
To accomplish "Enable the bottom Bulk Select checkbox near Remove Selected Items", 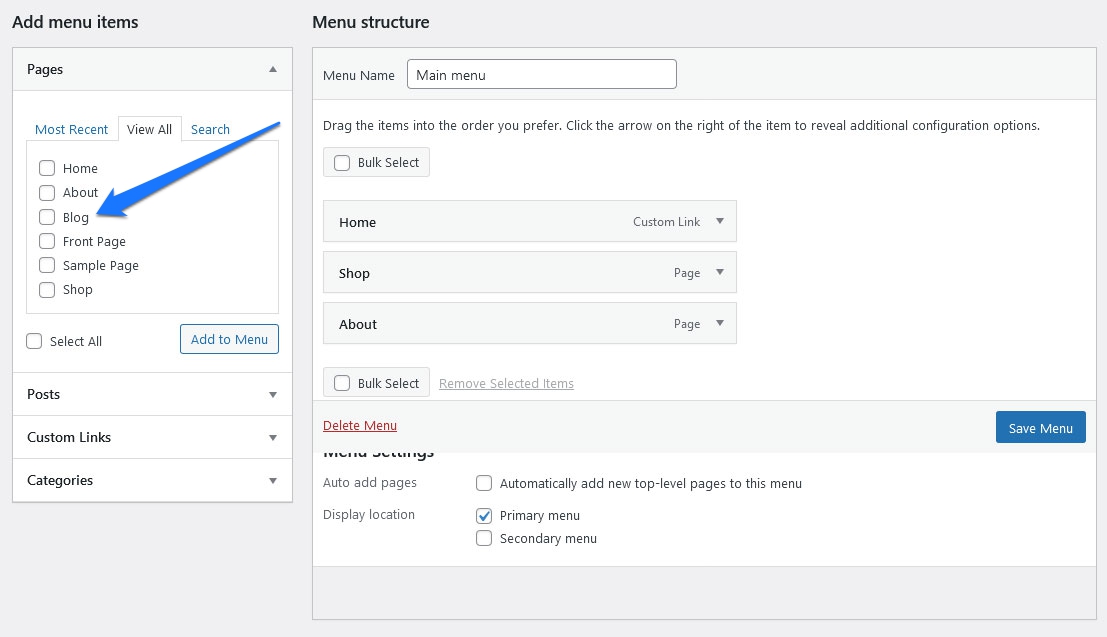I will [x=342, y=383].
